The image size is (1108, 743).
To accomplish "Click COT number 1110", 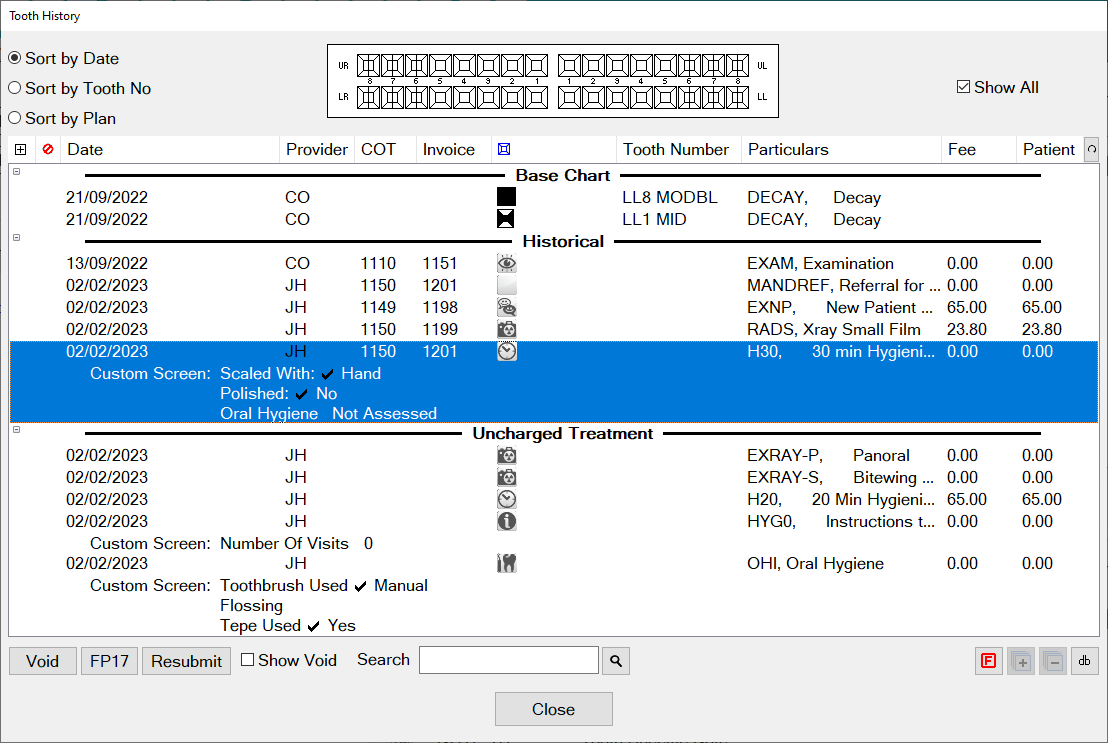I will (378, 264).
